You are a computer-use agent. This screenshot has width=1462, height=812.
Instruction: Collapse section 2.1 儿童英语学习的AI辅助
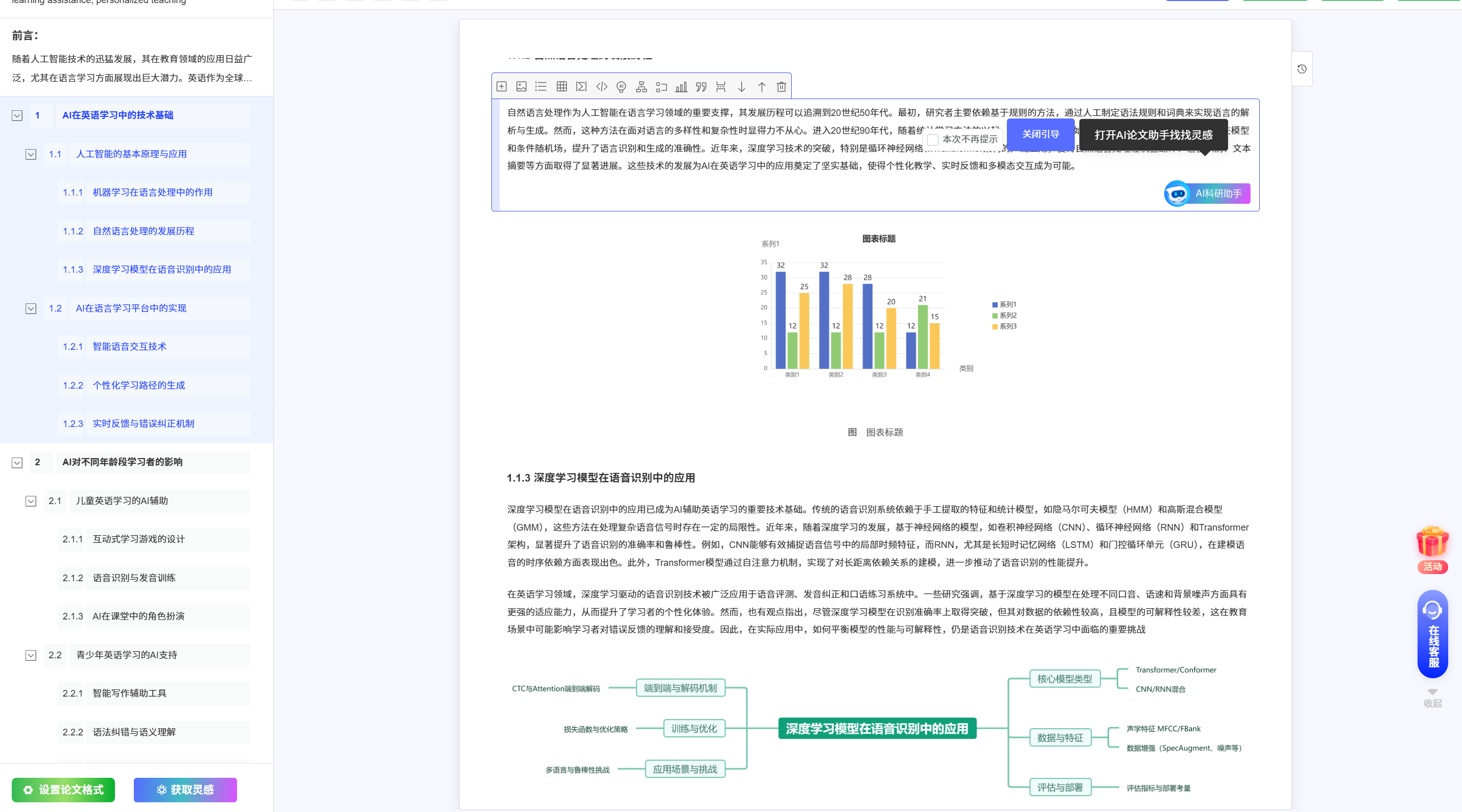pos(31,501)
